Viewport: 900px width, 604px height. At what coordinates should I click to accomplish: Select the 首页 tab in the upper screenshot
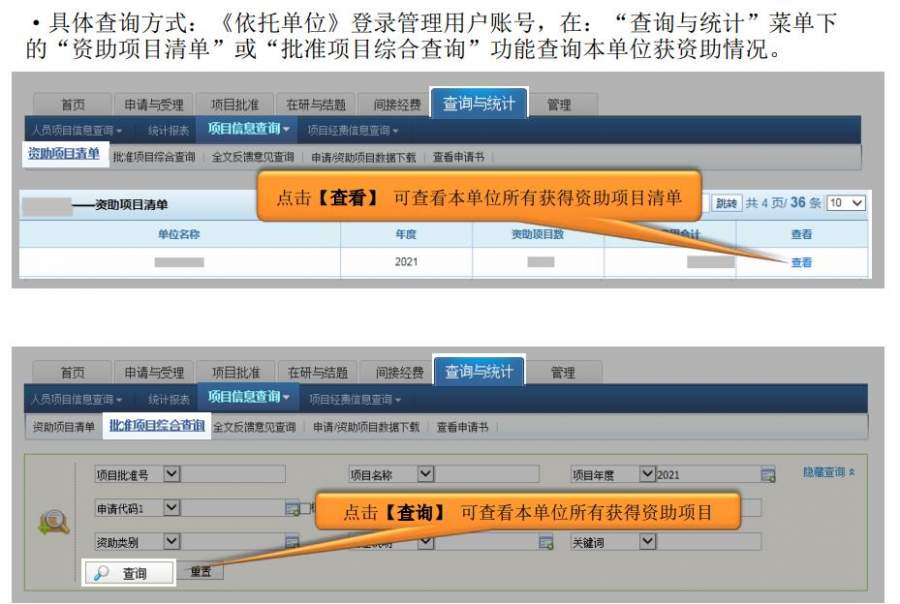point(73,104)
